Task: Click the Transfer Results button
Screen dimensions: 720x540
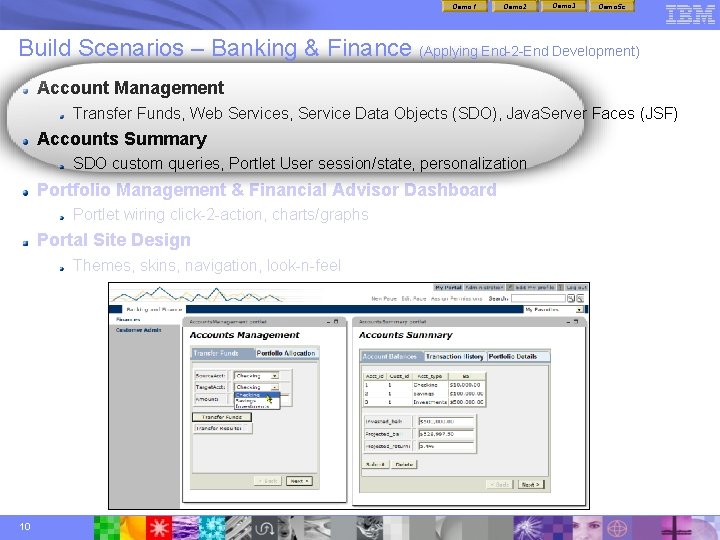Action: [222, 428]
